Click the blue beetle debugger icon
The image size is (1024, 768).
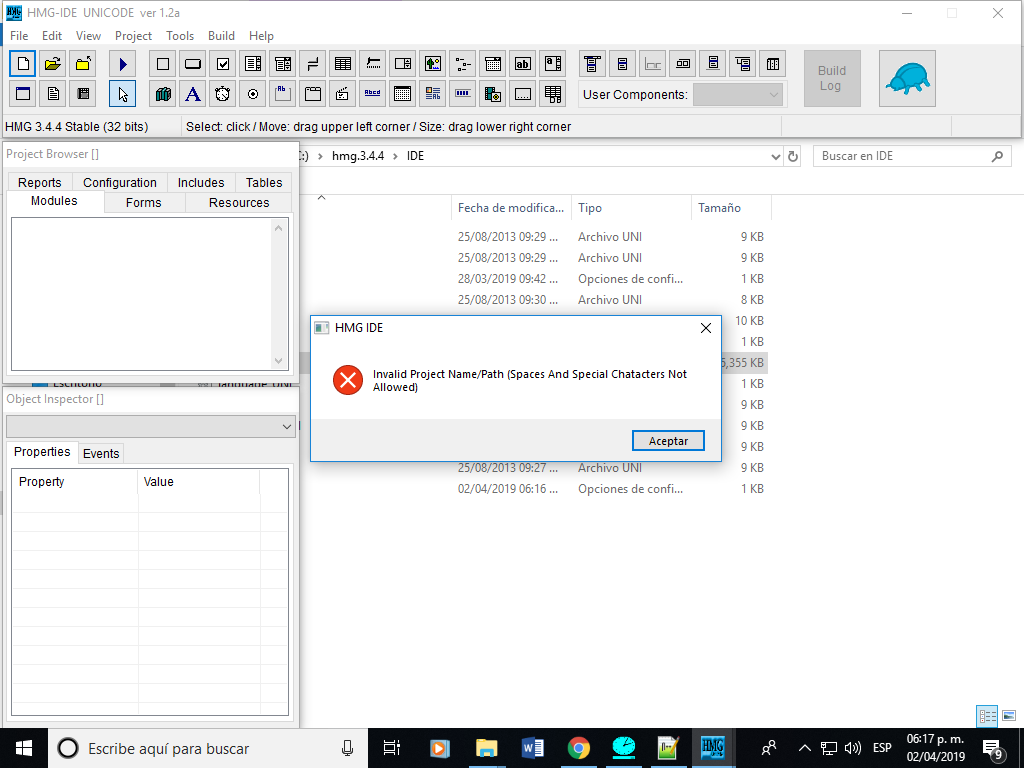907,78
